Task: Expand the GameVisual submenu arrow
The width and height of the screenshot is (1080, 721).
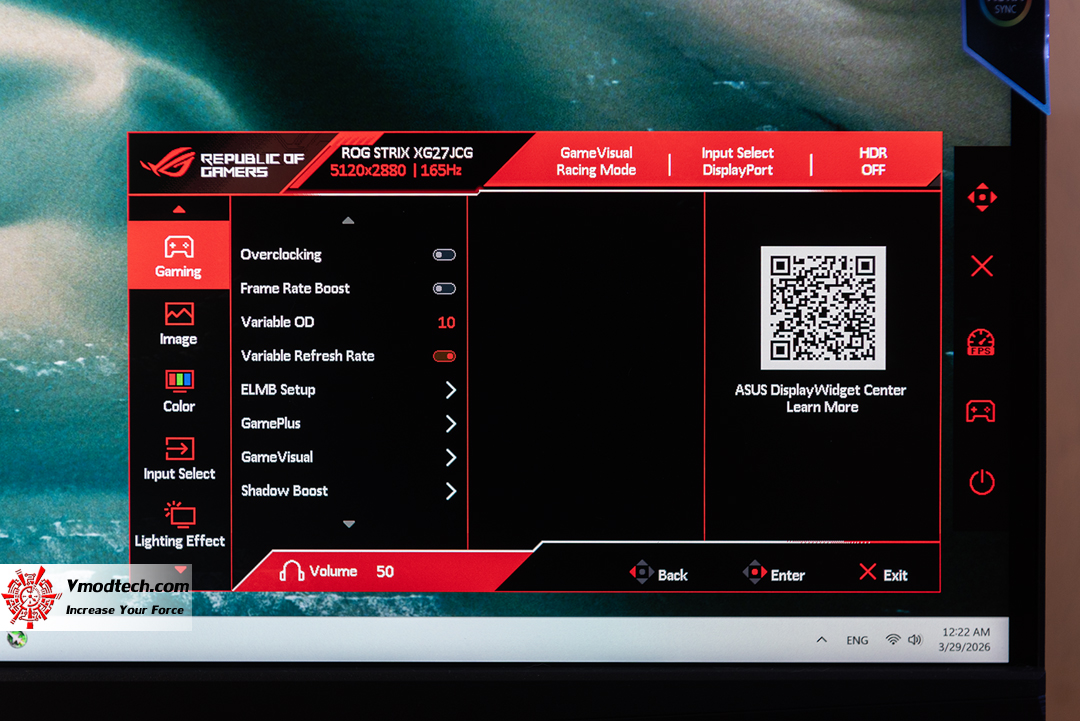Action: click(x=450, y=457)
